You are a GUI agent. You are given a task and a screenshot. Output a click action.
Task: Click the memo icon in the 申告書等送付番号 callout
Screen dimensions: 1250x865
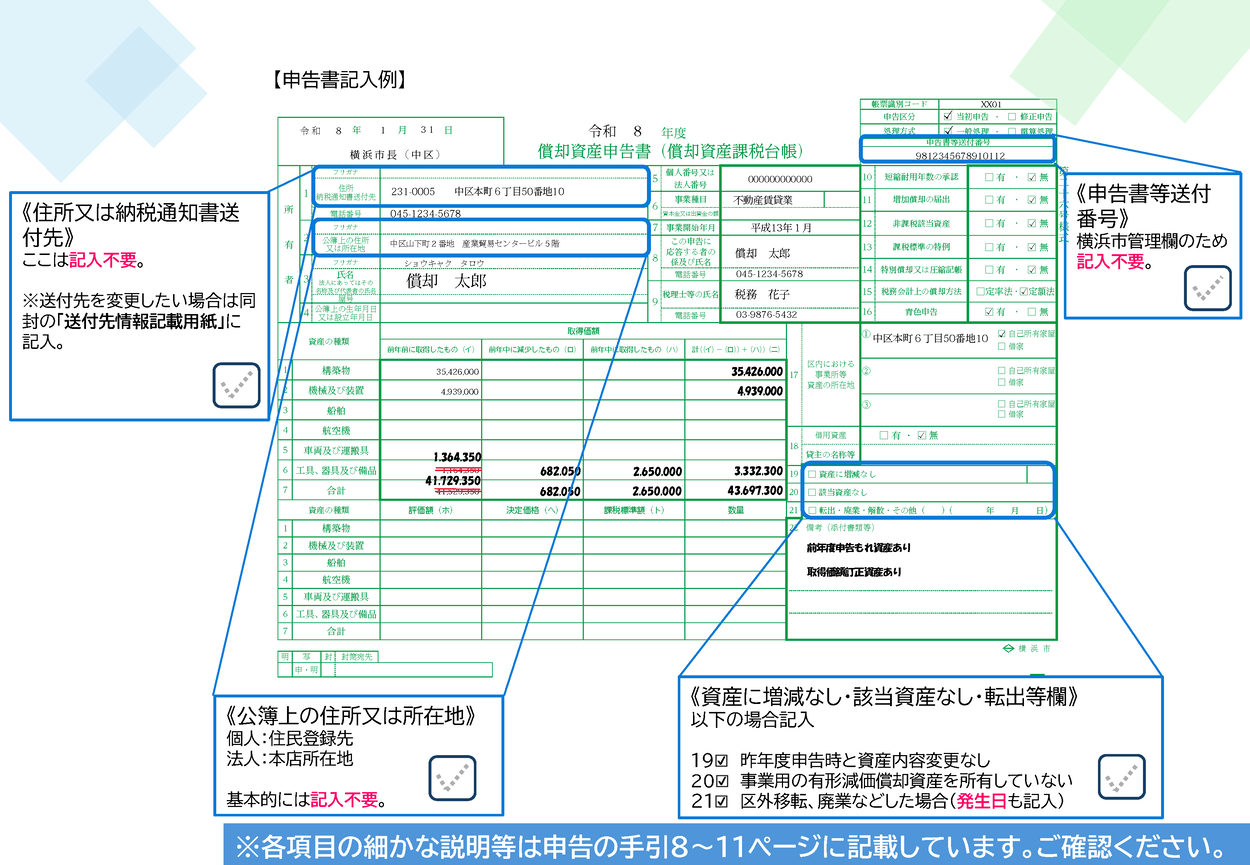click(x=1207, y=289)
